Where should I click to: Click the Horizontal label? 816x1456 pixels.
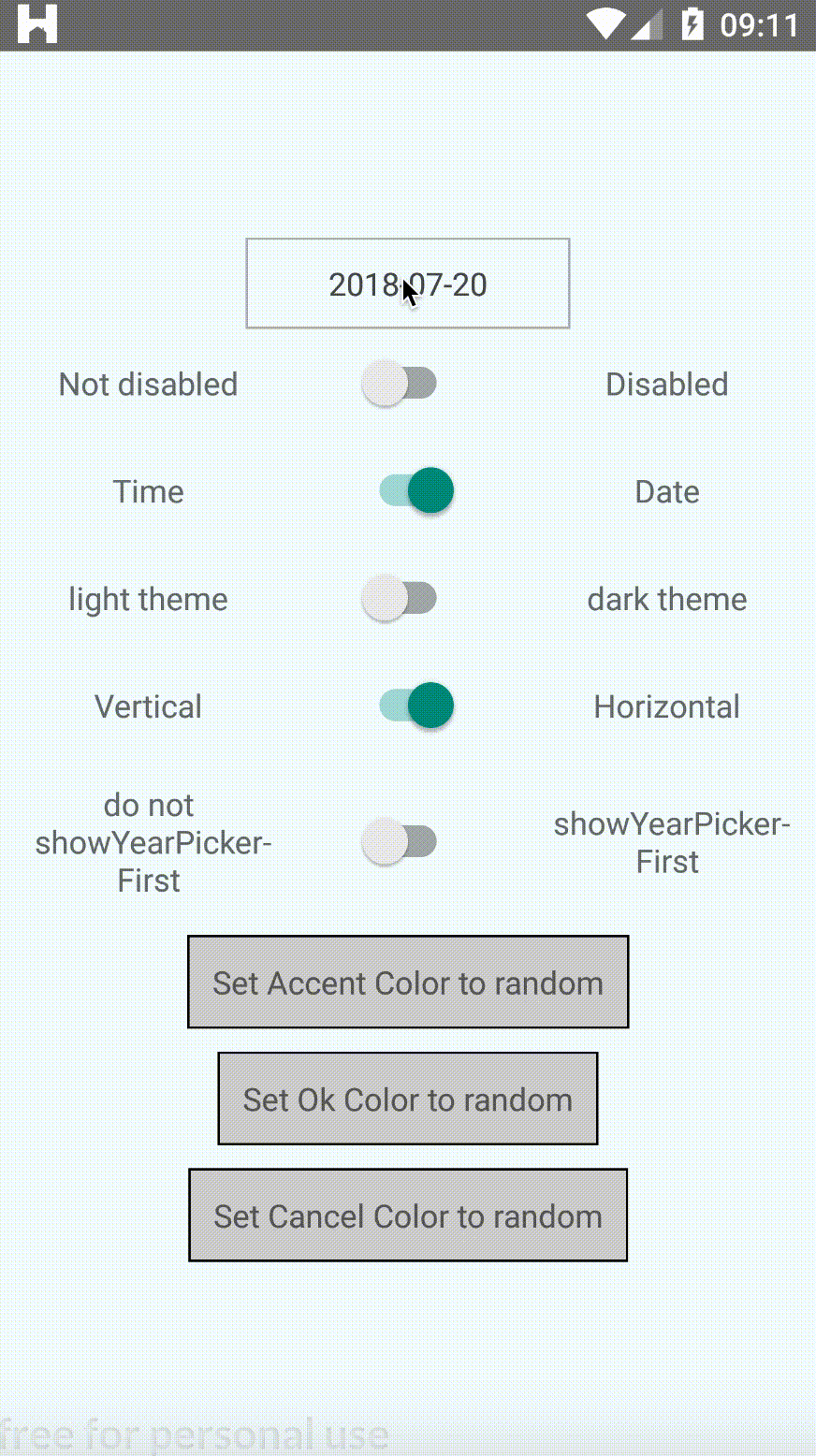(666, 707)
